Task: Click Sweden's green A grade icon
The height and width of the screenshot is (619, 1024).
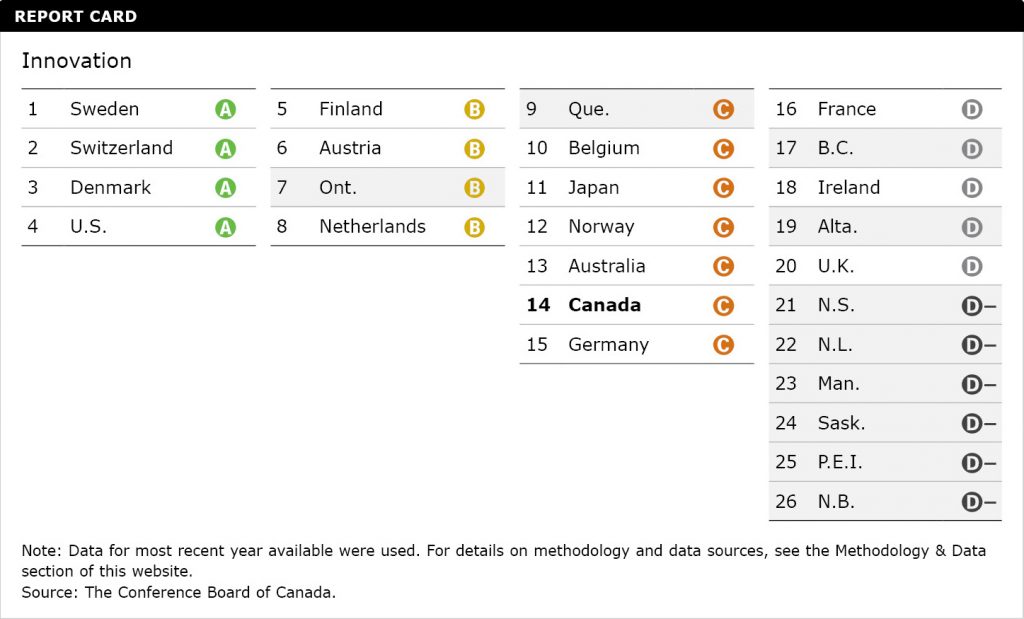Action: (225, 109)
